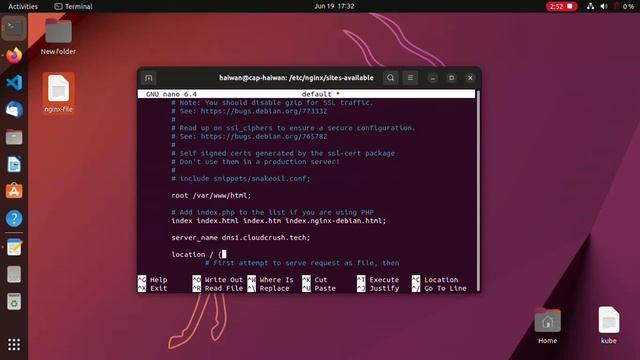Click the bugs.debian.org/765782 comment line
The height and width of the screenshot is (360, 640).
[x=249, y=136]
